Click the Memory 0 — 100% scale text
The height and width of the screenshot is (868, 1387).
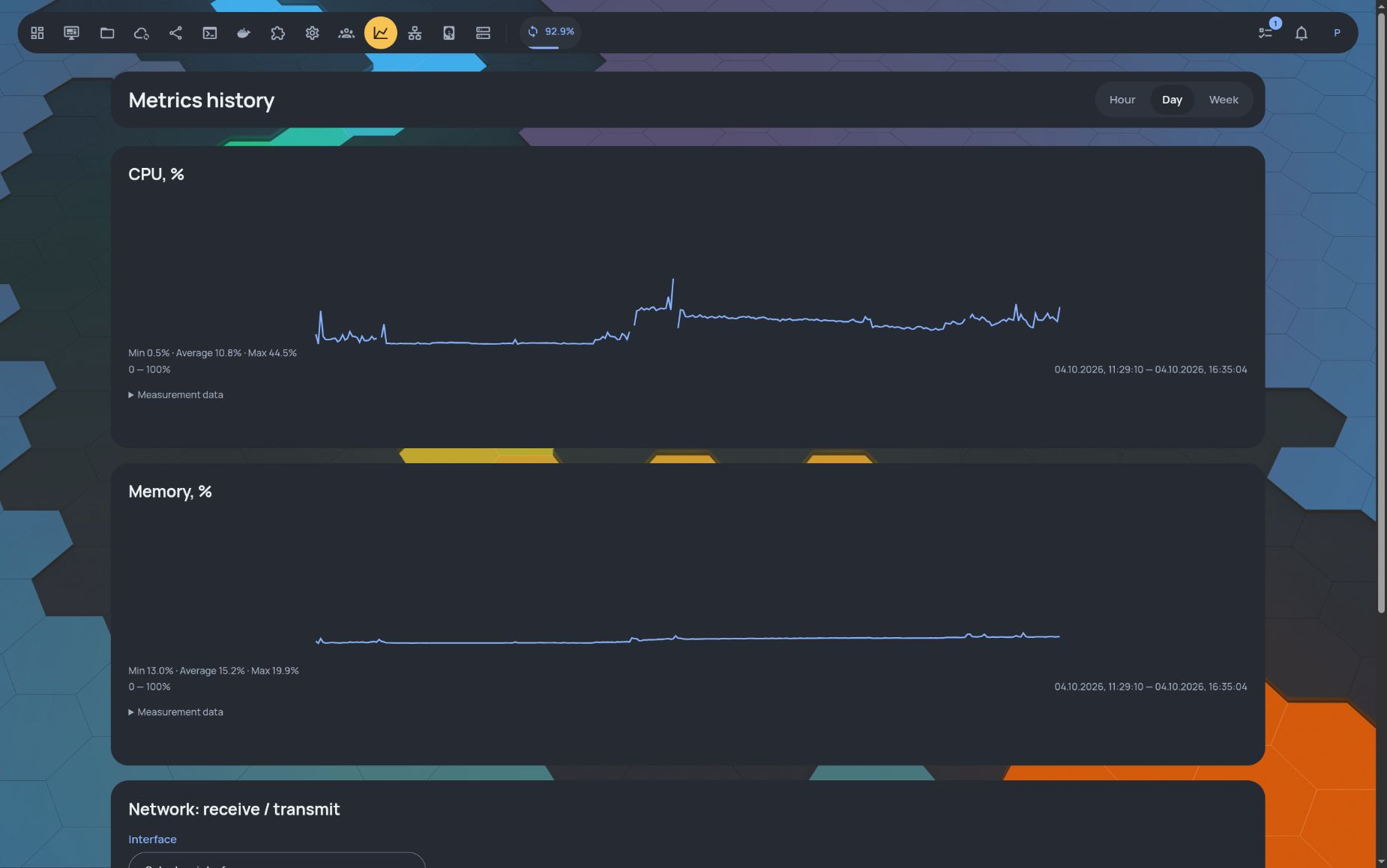149,687
